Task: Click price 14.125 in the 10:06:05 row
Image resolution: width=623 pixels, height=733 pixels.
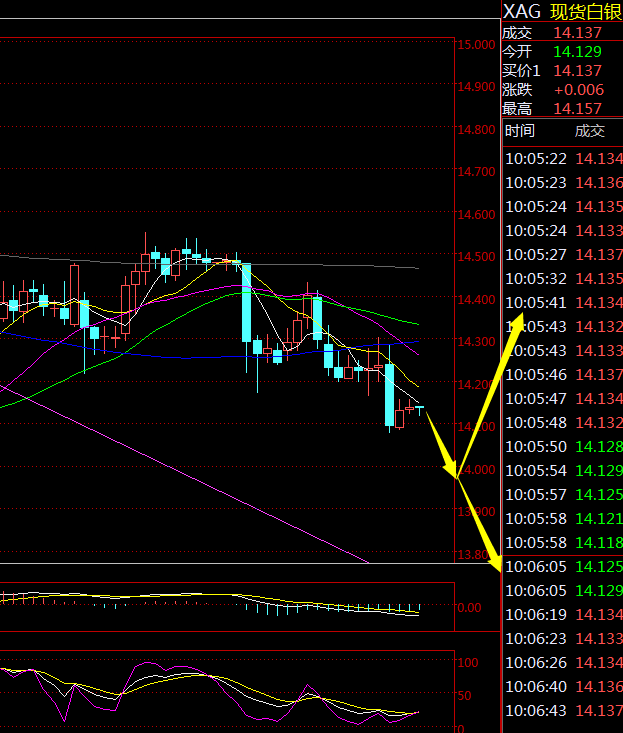Action: pyautogui.click(x=599, y=567)
